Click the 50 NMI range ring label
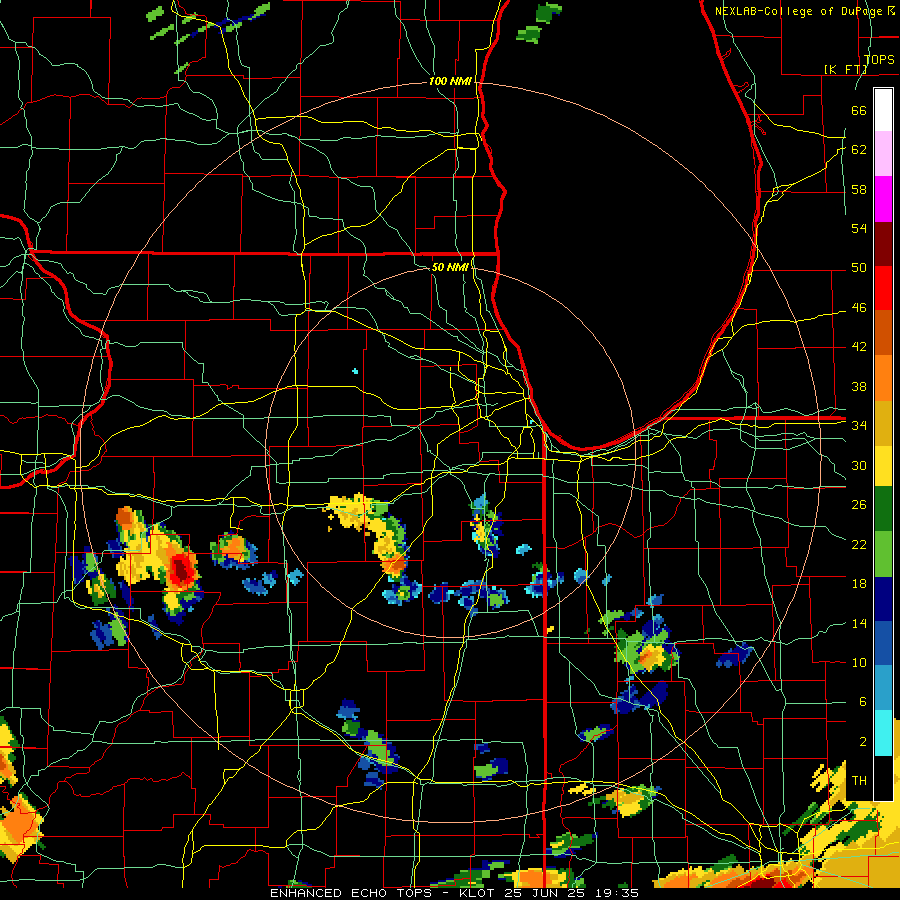The image size is (900, 900). pyautogui.click(x=450, y=267)
